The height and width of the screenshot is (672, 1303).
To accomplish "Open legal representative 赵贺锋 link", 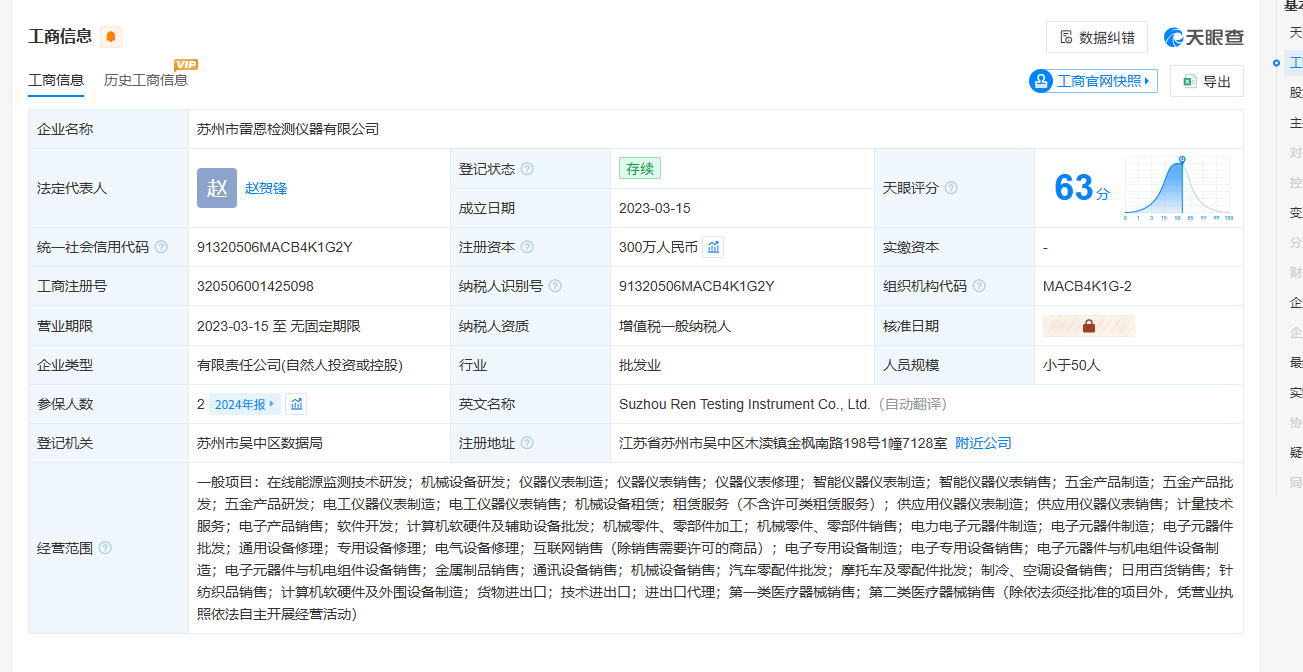I will [266, 188].
